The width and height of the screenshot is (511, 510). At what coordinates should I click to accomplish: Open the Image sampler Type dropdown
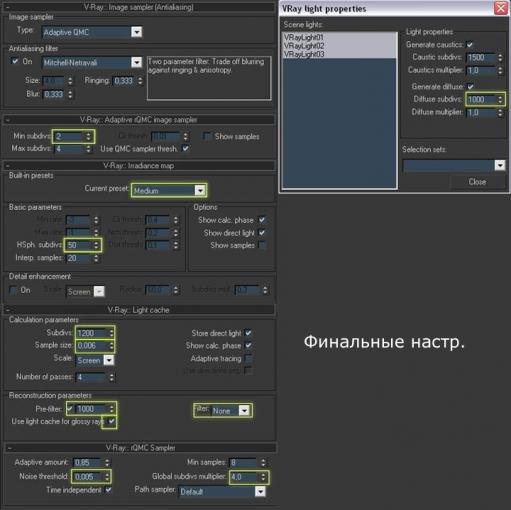[136, 32]
